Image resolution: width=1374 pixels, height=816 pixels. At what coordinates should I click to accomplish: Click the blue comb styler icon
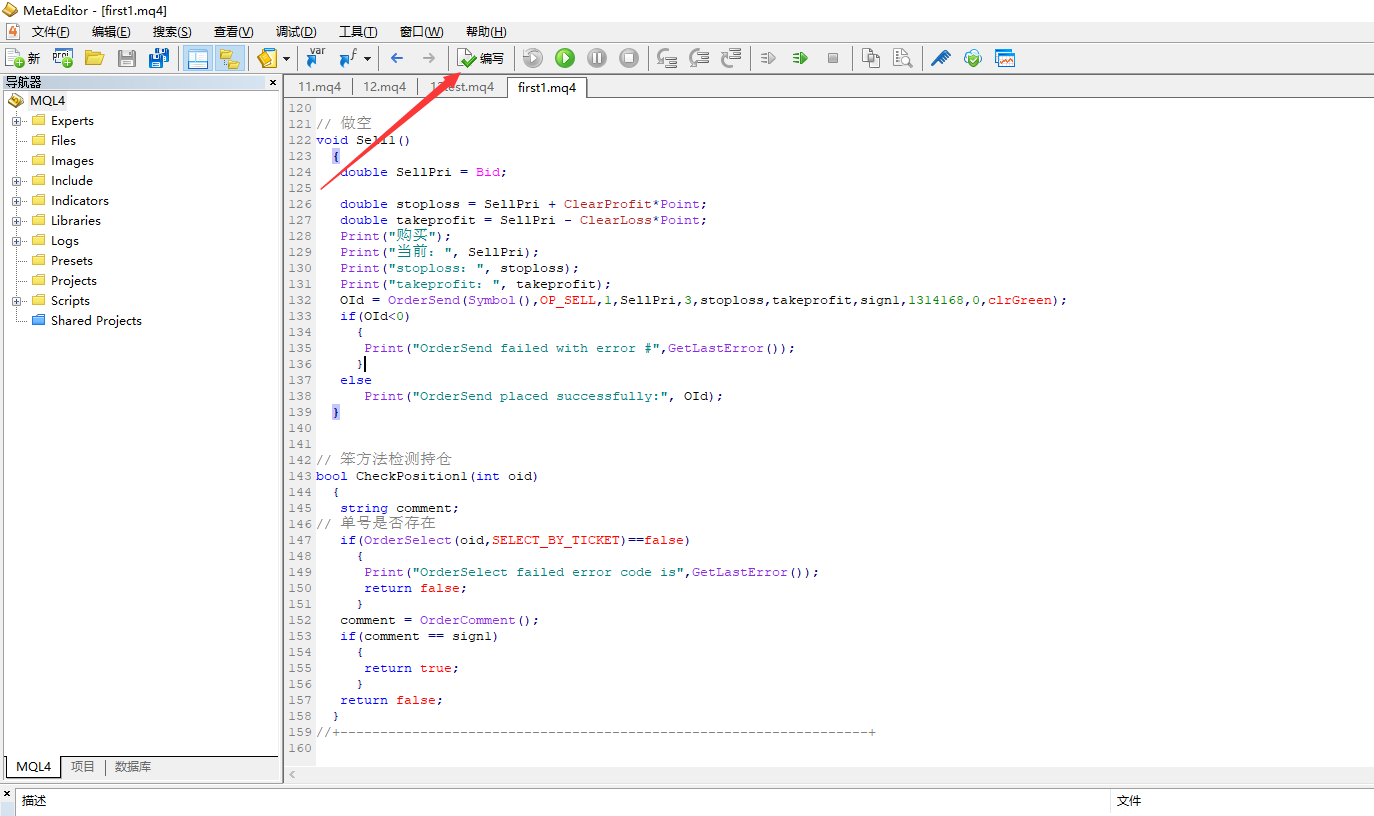tap(941, 58)
